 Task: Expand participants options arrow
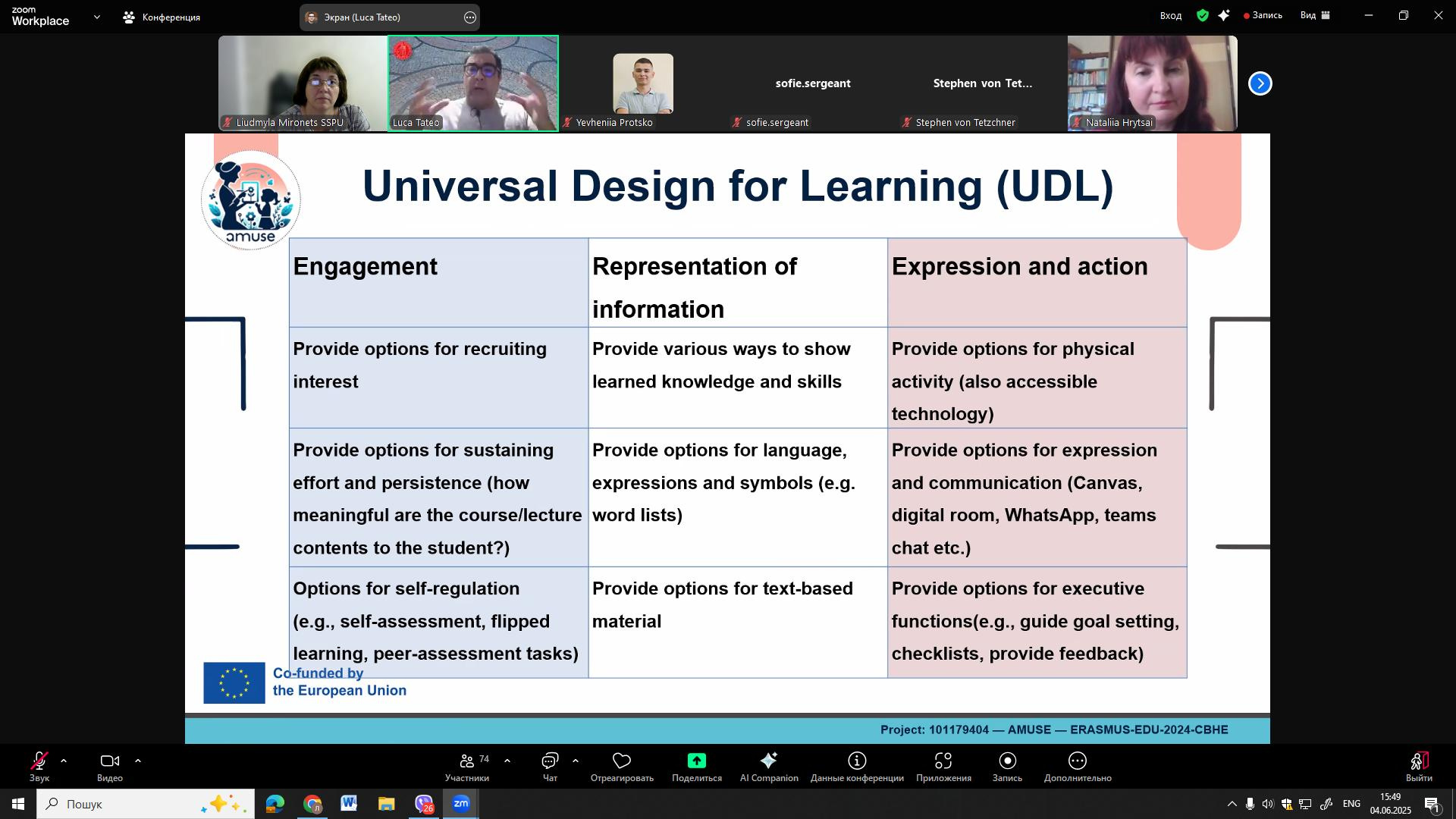(507, 761)
